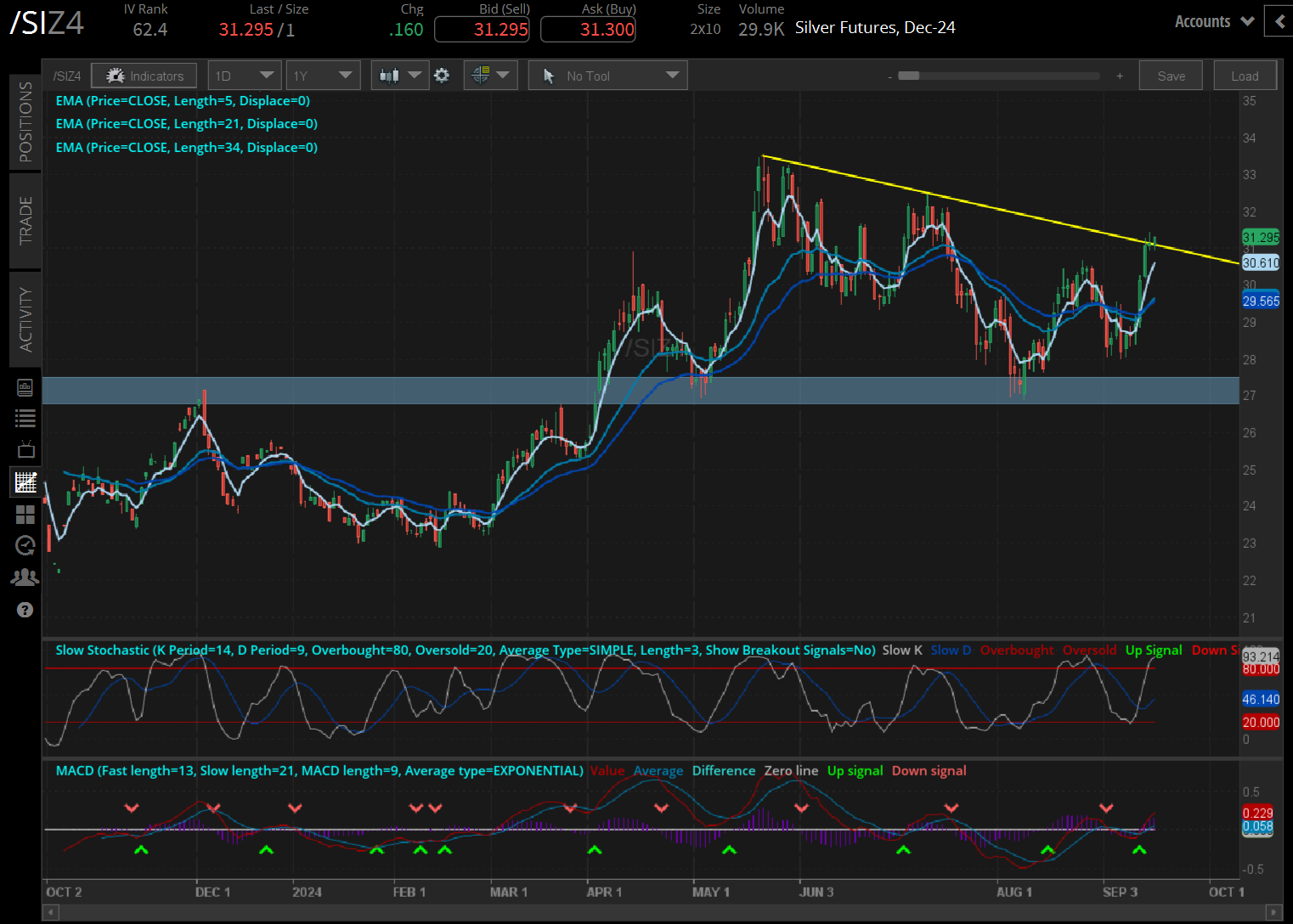Click the news book icon in sidebar

pyautogui.click(x=25, y=388)
